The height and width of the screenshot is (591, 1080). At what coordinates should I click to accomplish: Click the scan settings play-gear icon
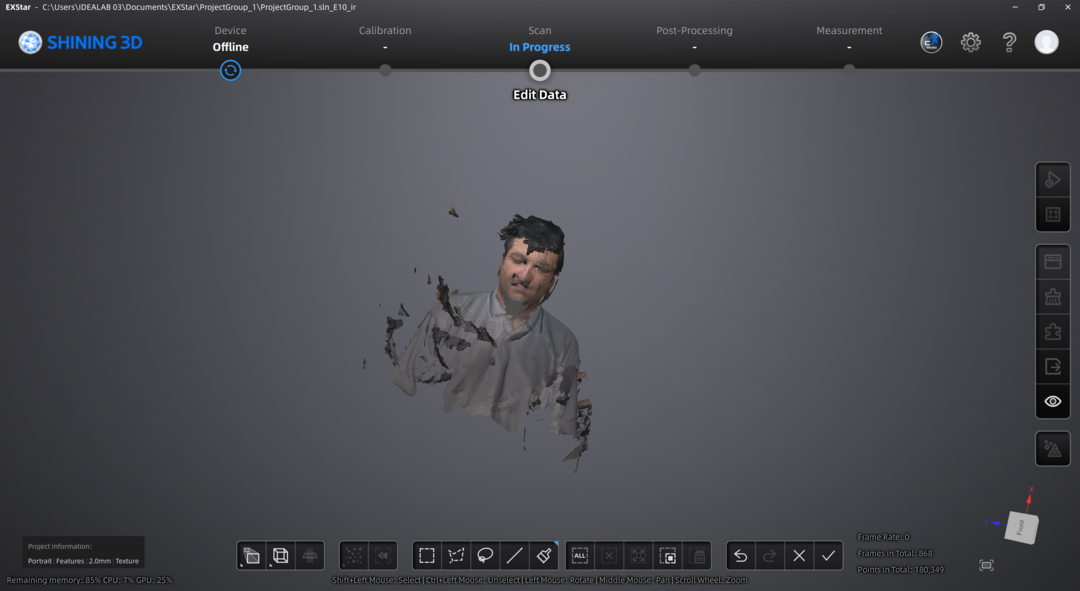1052,180
